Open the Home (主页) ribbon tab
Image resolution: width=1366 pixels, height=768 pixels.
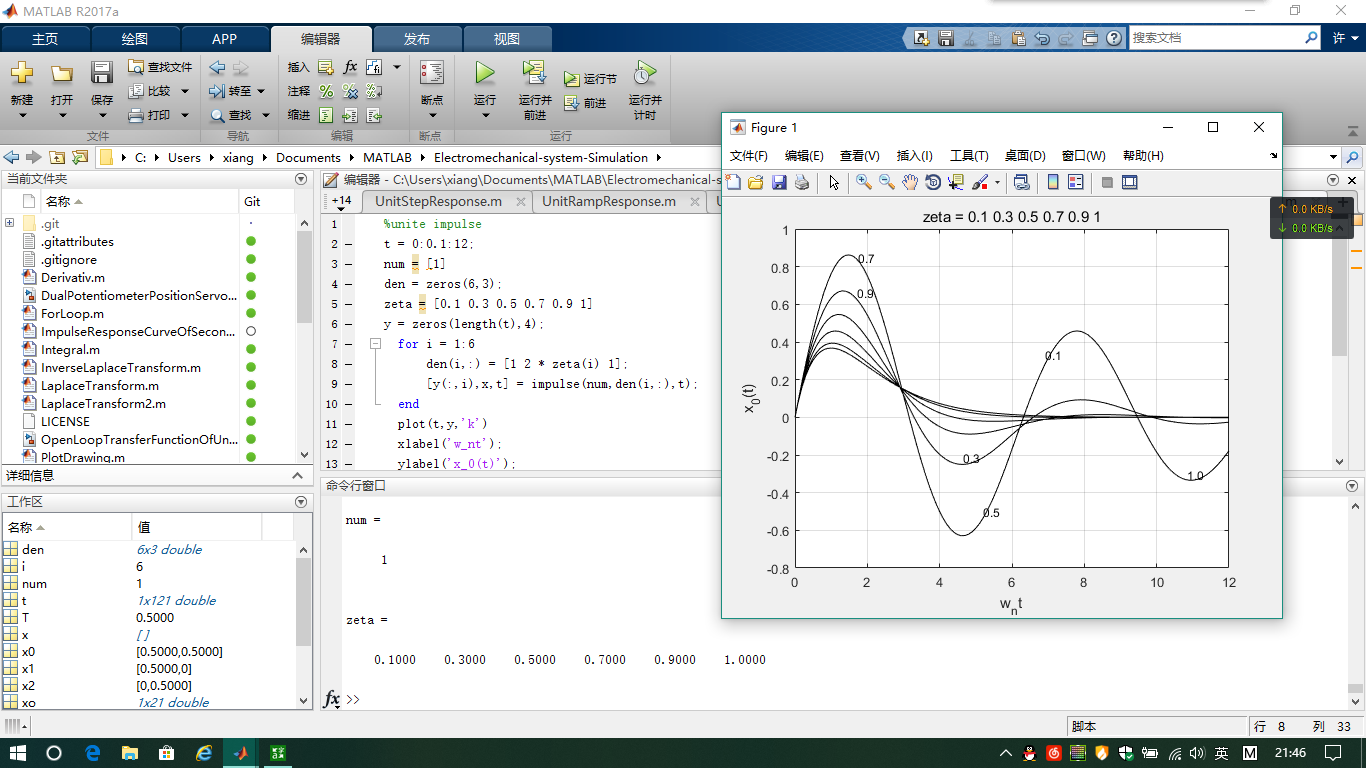click(45, 39)
